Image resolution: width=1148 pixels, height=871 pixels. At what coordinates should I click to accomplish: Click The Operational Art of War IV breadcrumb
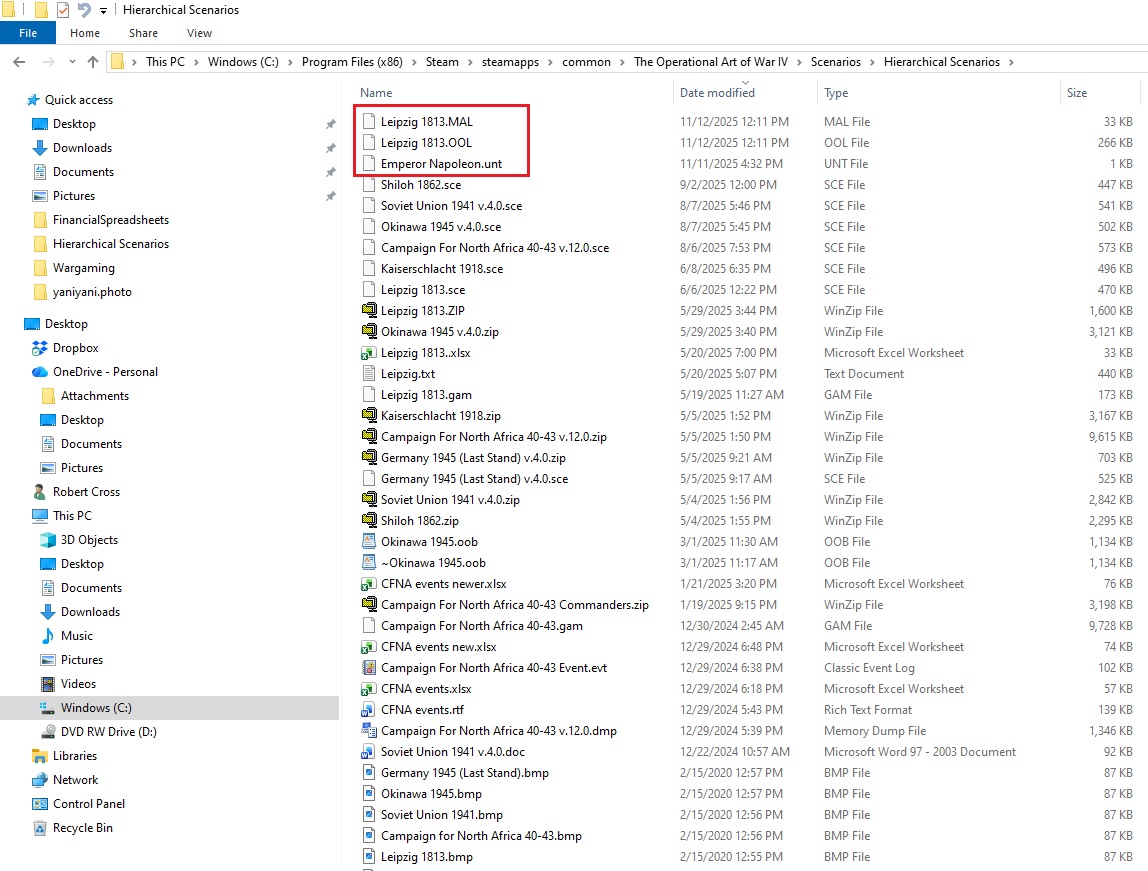(711, 62)
